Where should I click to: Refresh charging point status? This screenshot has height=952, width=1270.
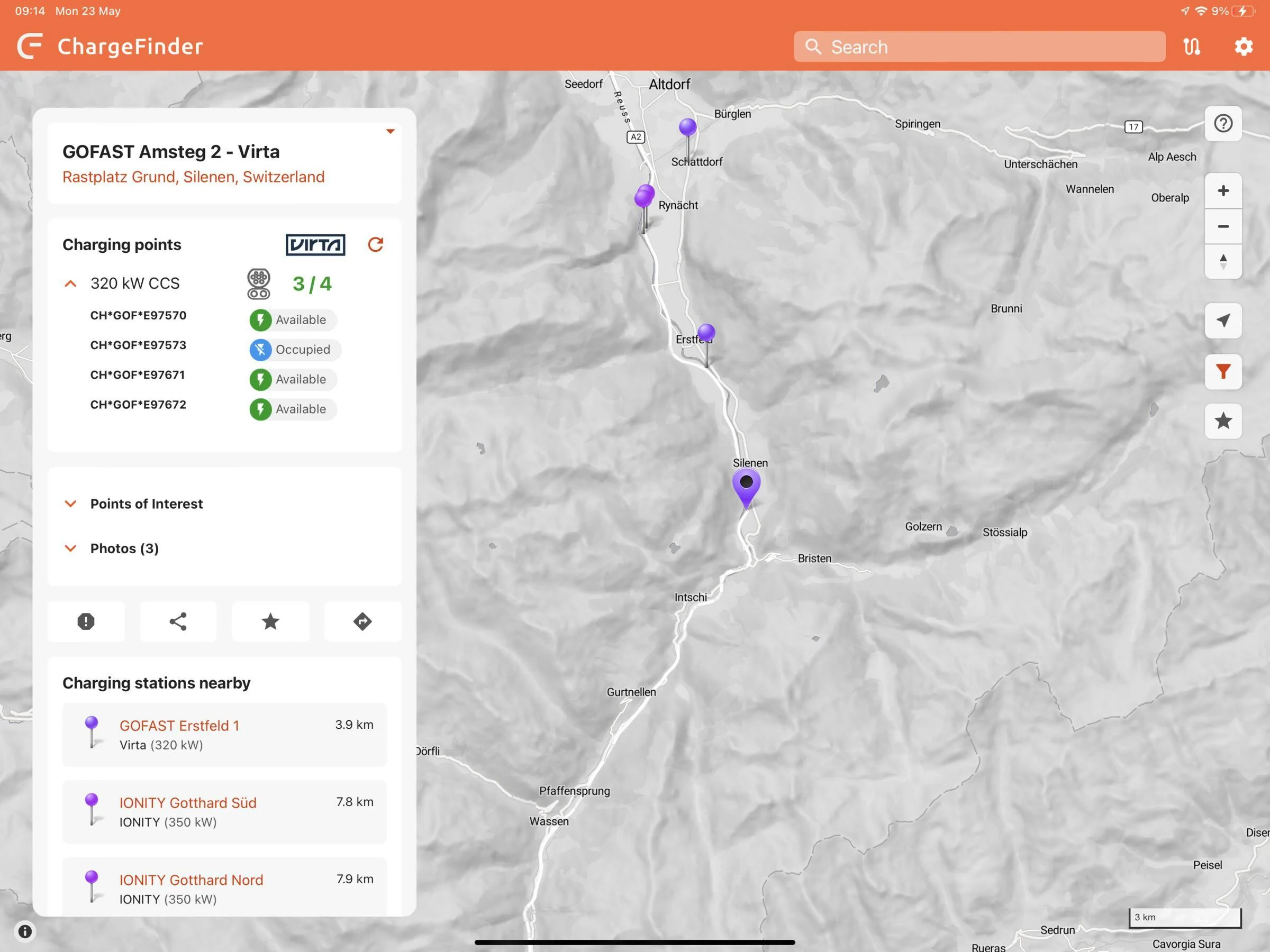376,244
